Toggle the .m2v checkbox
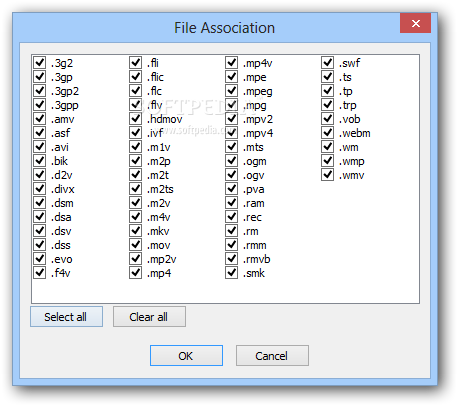This screenshot has height=406, width=458. [136, 203]
